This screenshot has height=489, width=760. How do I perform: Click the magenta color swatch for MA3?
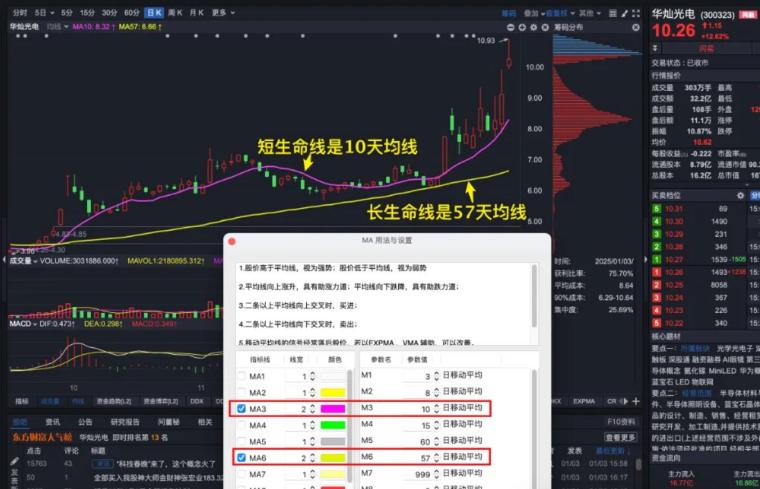(x=330, y=409)
